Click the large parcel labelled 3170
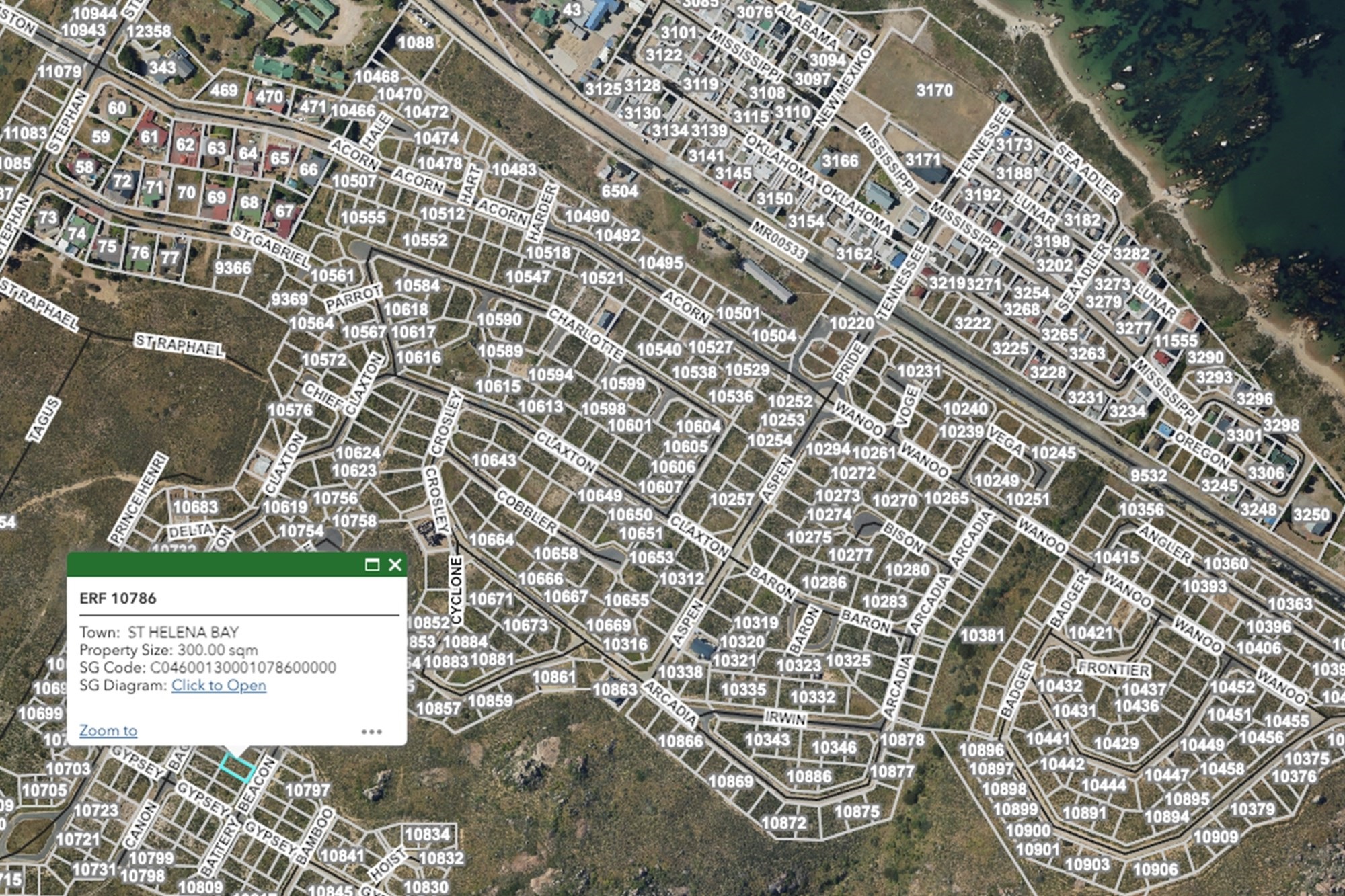This screenshot has width=1345, height=896. 934,90
